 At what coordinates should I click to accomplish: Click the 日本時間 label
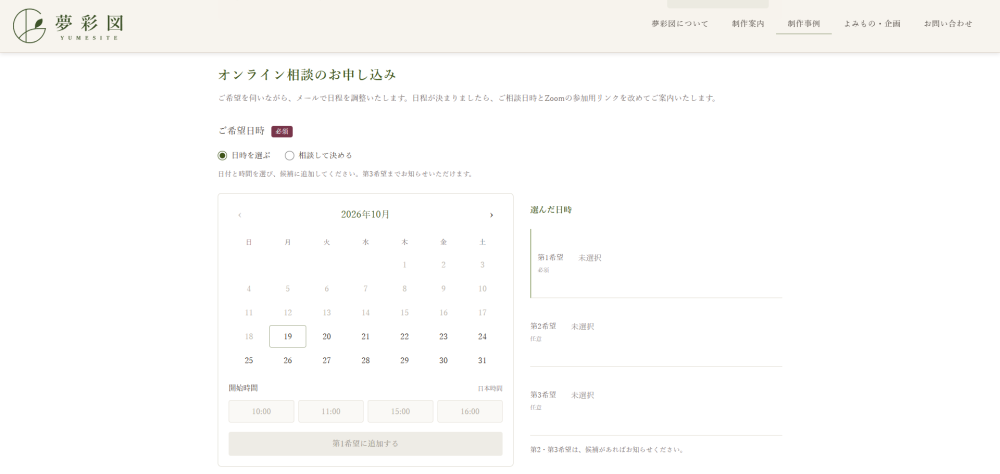pyautogui.click(x=490, y=389)
